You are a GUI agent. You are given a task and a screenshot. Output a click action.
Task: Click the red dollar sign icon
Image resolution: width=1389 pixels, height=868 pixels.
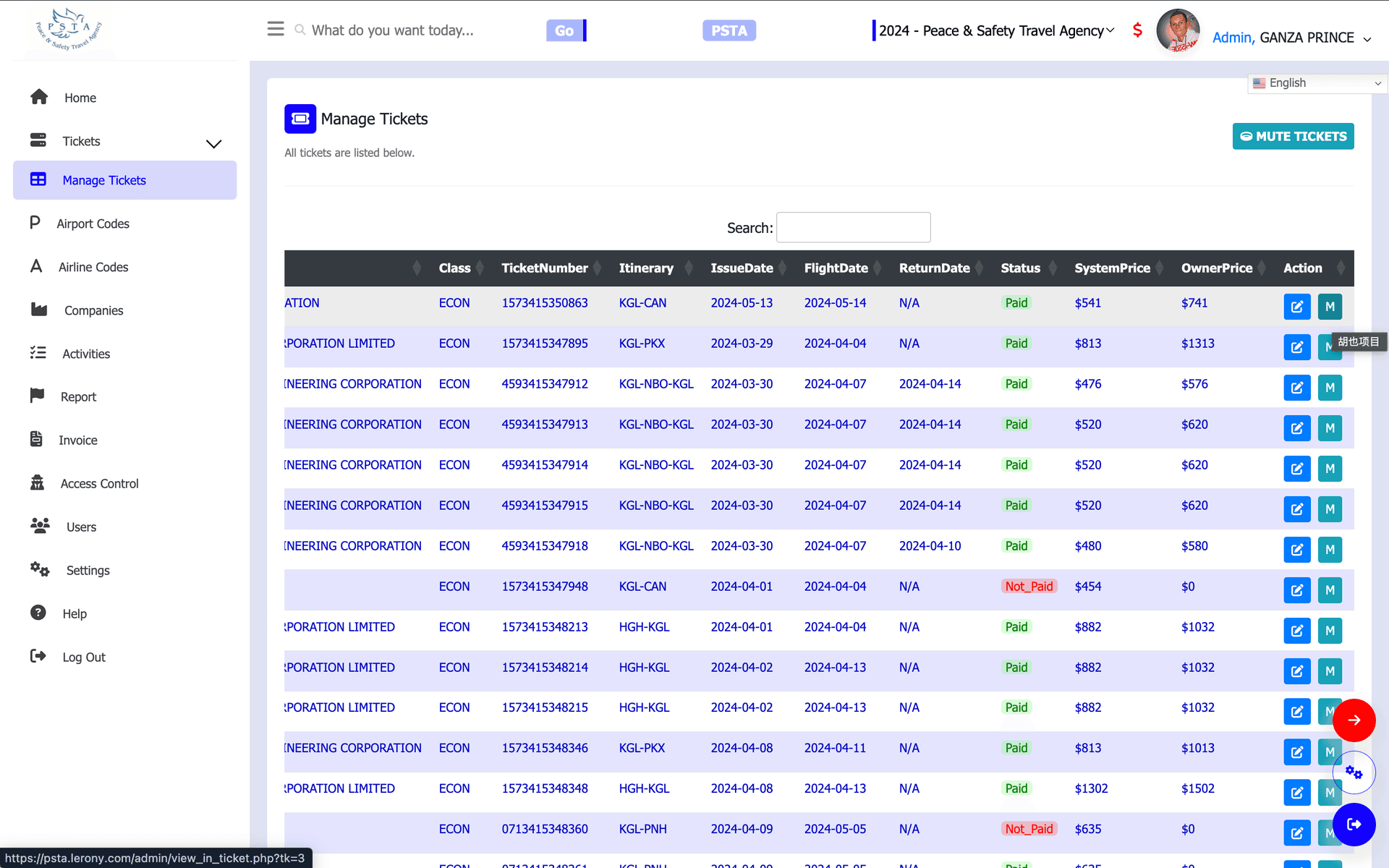coord(1137,30)
